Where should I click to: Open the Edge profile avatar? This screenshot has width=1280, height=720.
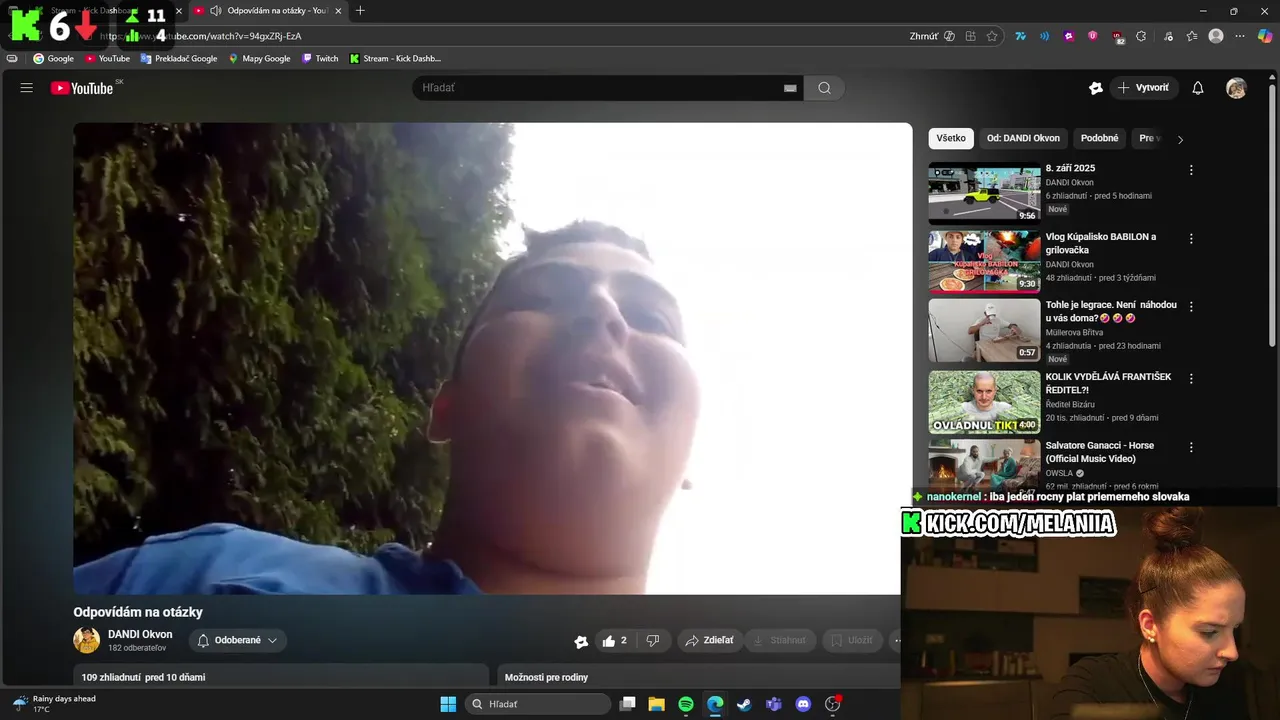tap(1216, 36)
